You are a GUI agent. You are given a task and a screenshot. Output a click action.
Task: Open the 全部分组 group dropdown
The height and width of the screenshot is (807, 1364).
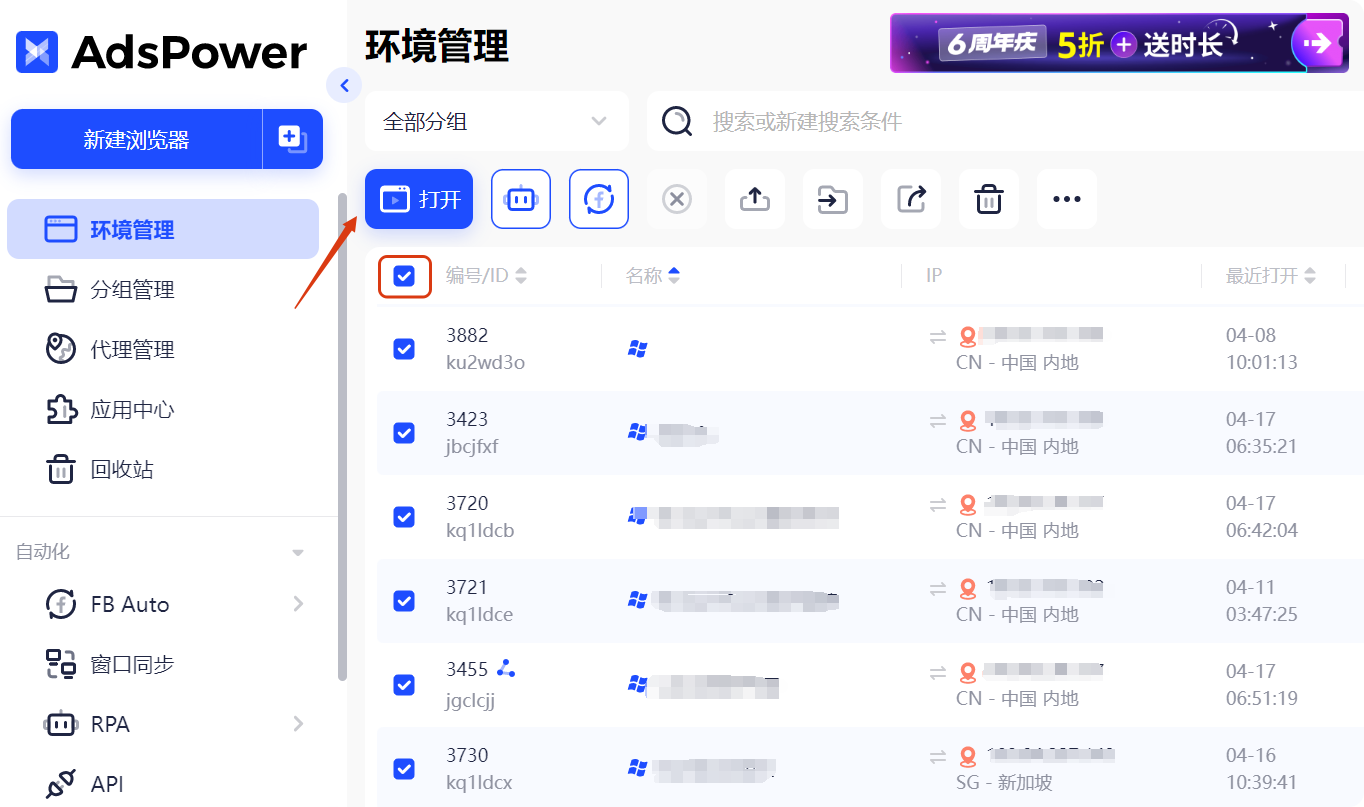coord(496,122)
